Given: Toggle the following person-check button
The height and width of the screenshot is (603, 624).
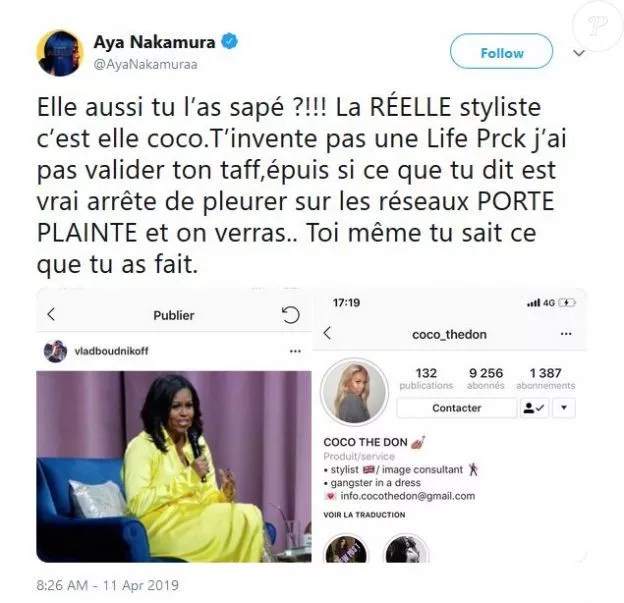Looking at the screenshot, I should click(x=534, y=408).
